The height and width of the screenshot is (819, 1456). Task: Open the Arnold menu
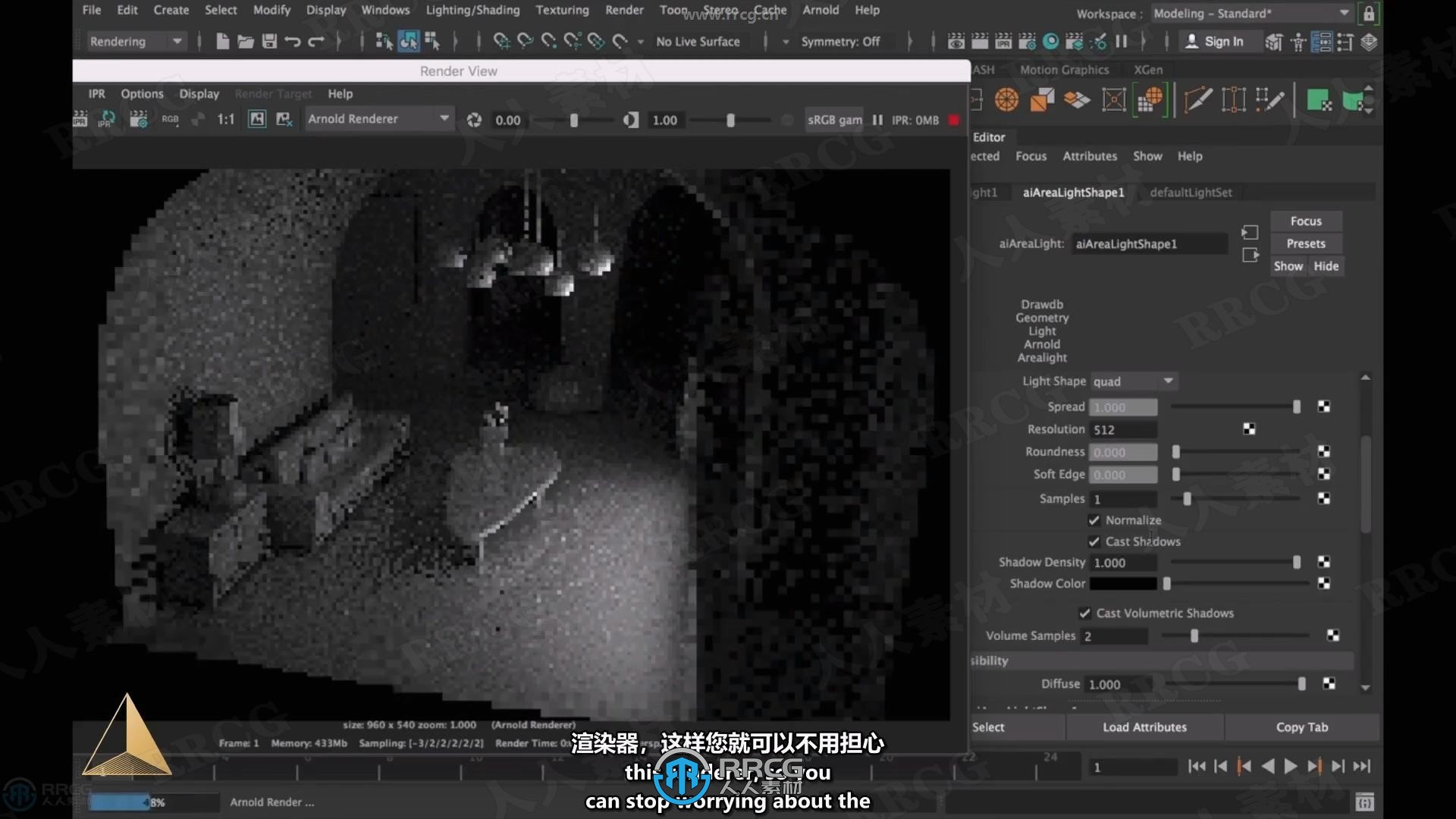point(821,10)
